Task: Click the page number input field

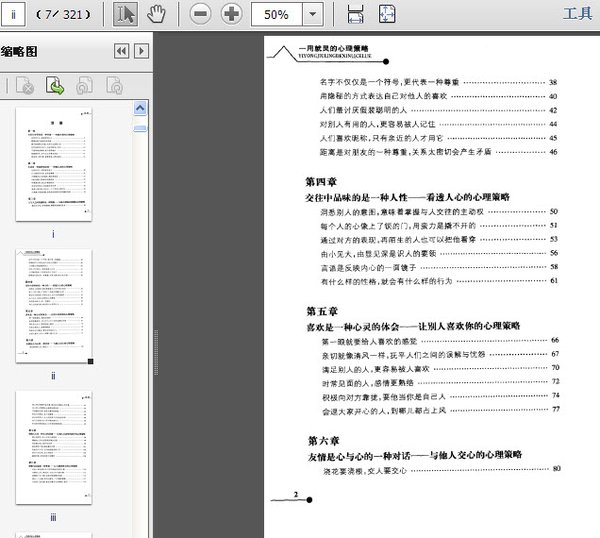Action: tap(15, 14)
